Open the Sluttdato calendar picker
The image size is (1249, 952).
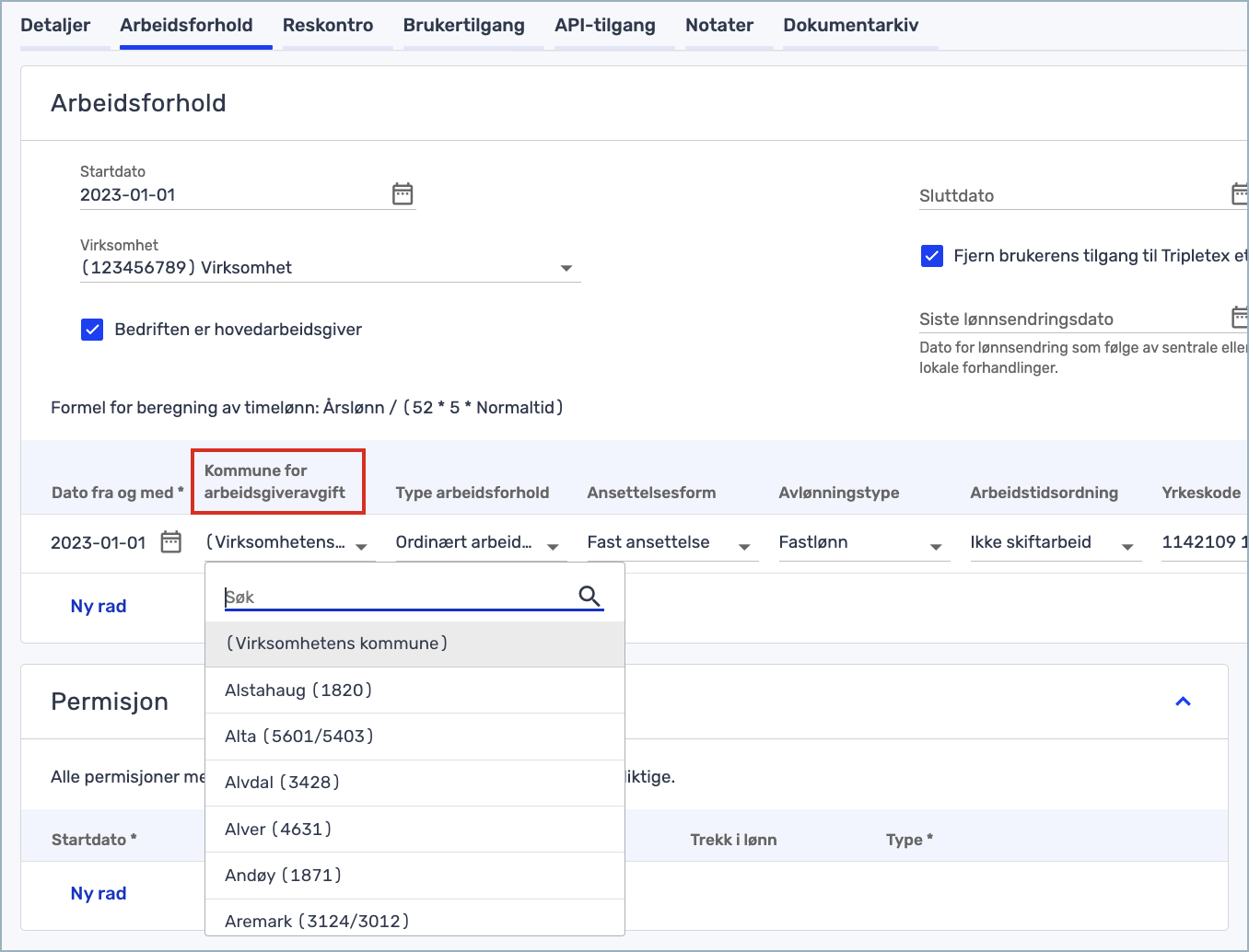tap(1240, 193)
